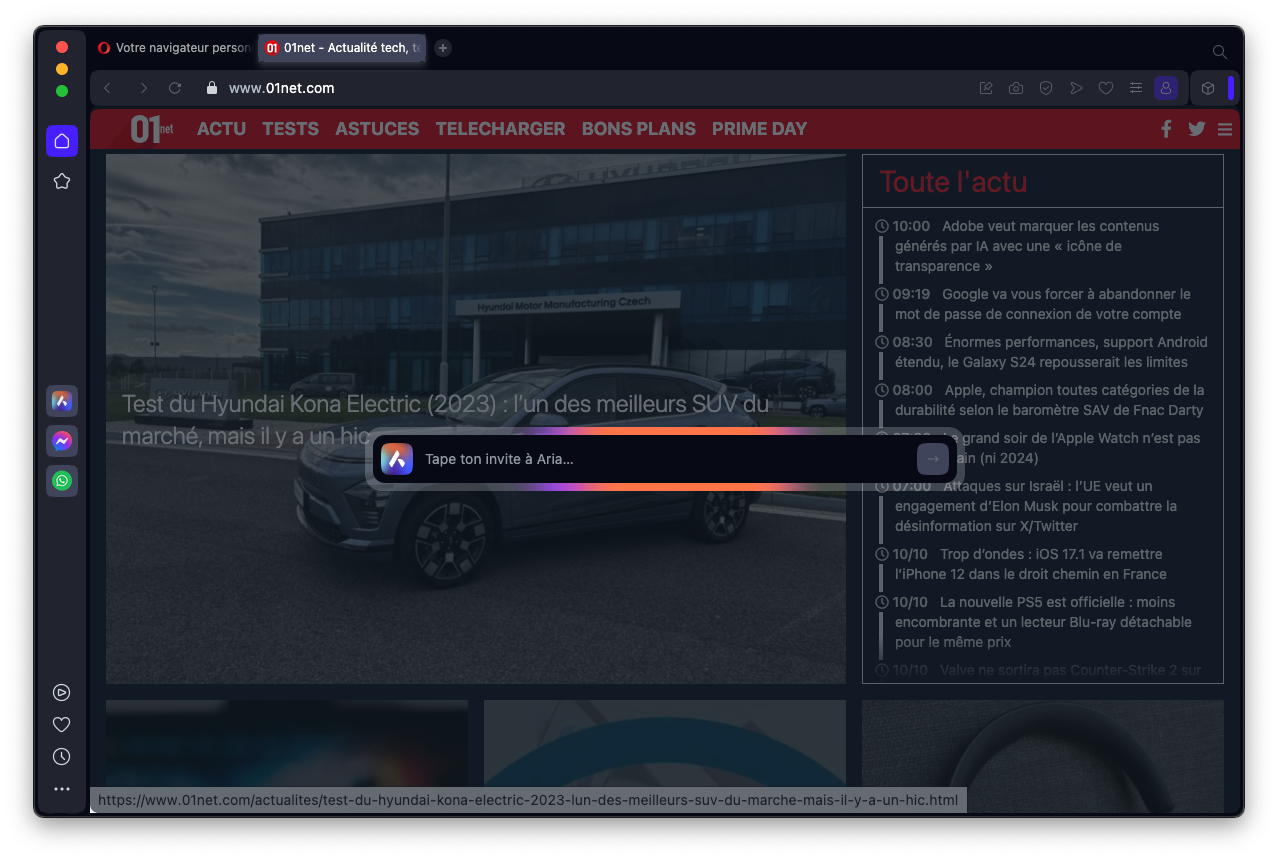This screenshot has width=1278, height=859.
Task: Open Messenger in the sidebar
Action: (62, 441)
